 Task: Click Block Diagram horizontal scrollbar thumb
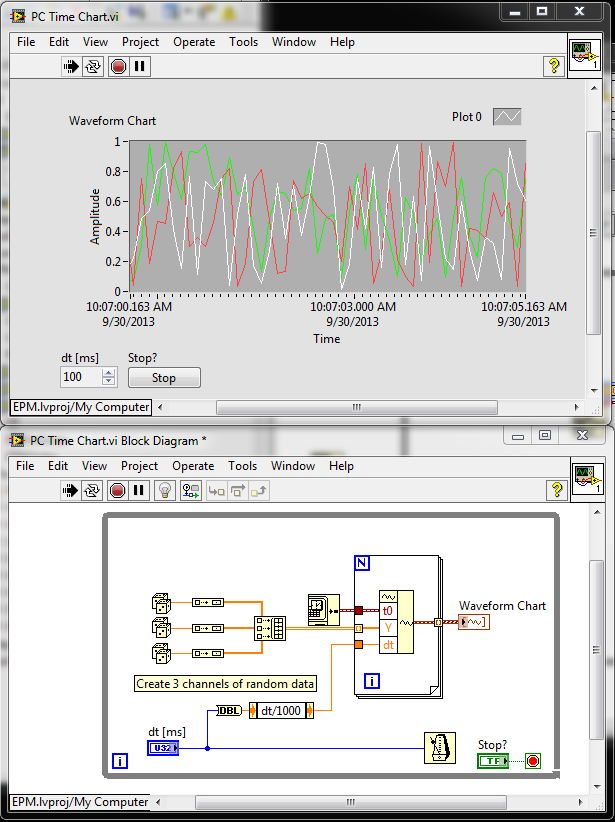[x=351, y=802]
